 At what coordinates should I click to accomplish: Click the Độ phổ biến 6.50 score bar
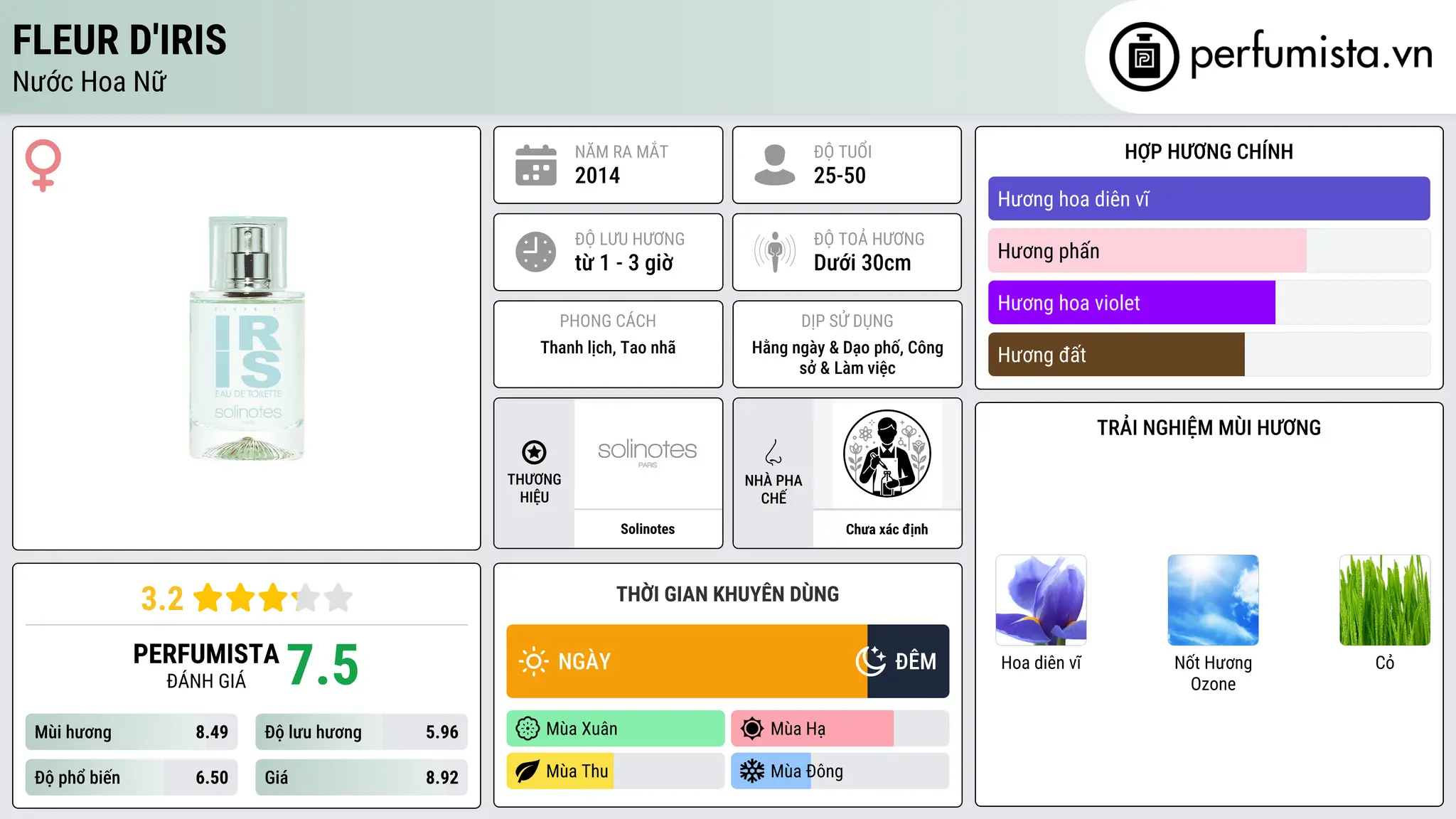132,778
